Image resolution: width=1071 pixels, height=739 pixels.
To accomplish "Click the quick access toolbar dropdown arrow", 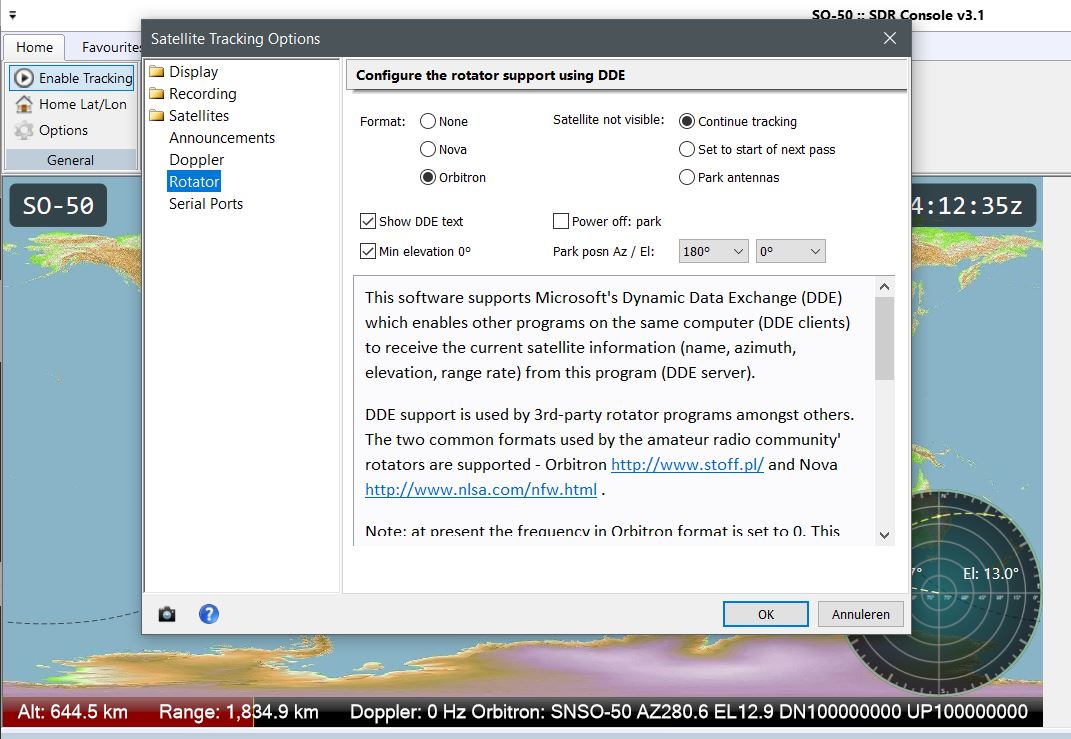I will coord(12,15).
